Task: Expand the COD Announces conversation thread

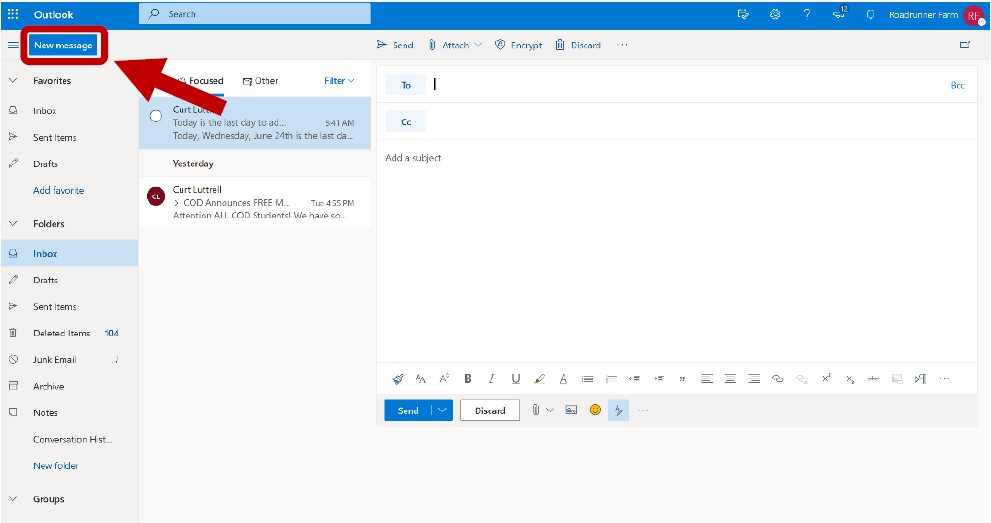Action: click(176, 203)
